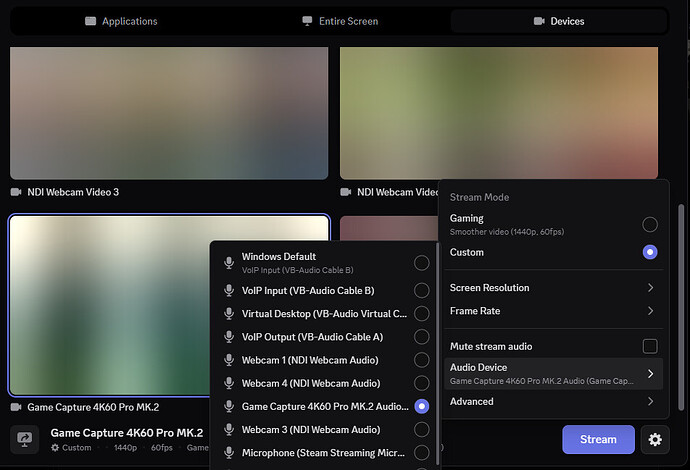This screenshot has width=690, height=470.
Task: Expand the Audio Device submenu chevron
Action: pyautogui.click(x=650, y=374)
